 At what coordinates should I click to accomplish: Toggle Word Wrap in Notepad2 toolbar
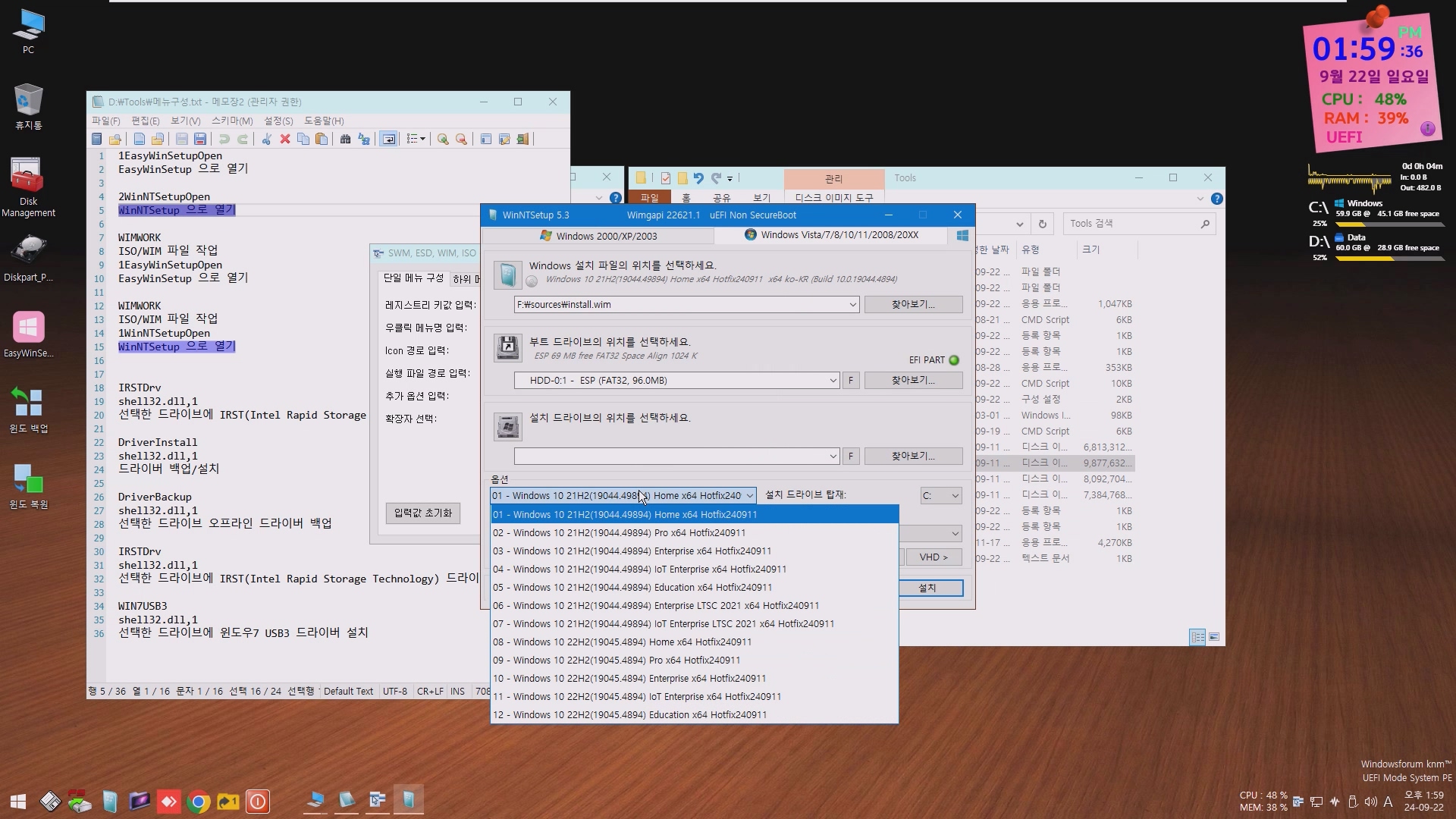click(x=388, y=139)
